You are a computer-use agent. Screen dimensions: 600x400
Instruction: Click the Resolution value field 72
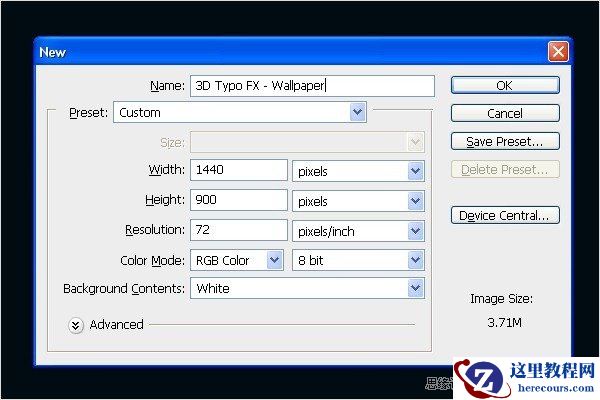[239, 230]
